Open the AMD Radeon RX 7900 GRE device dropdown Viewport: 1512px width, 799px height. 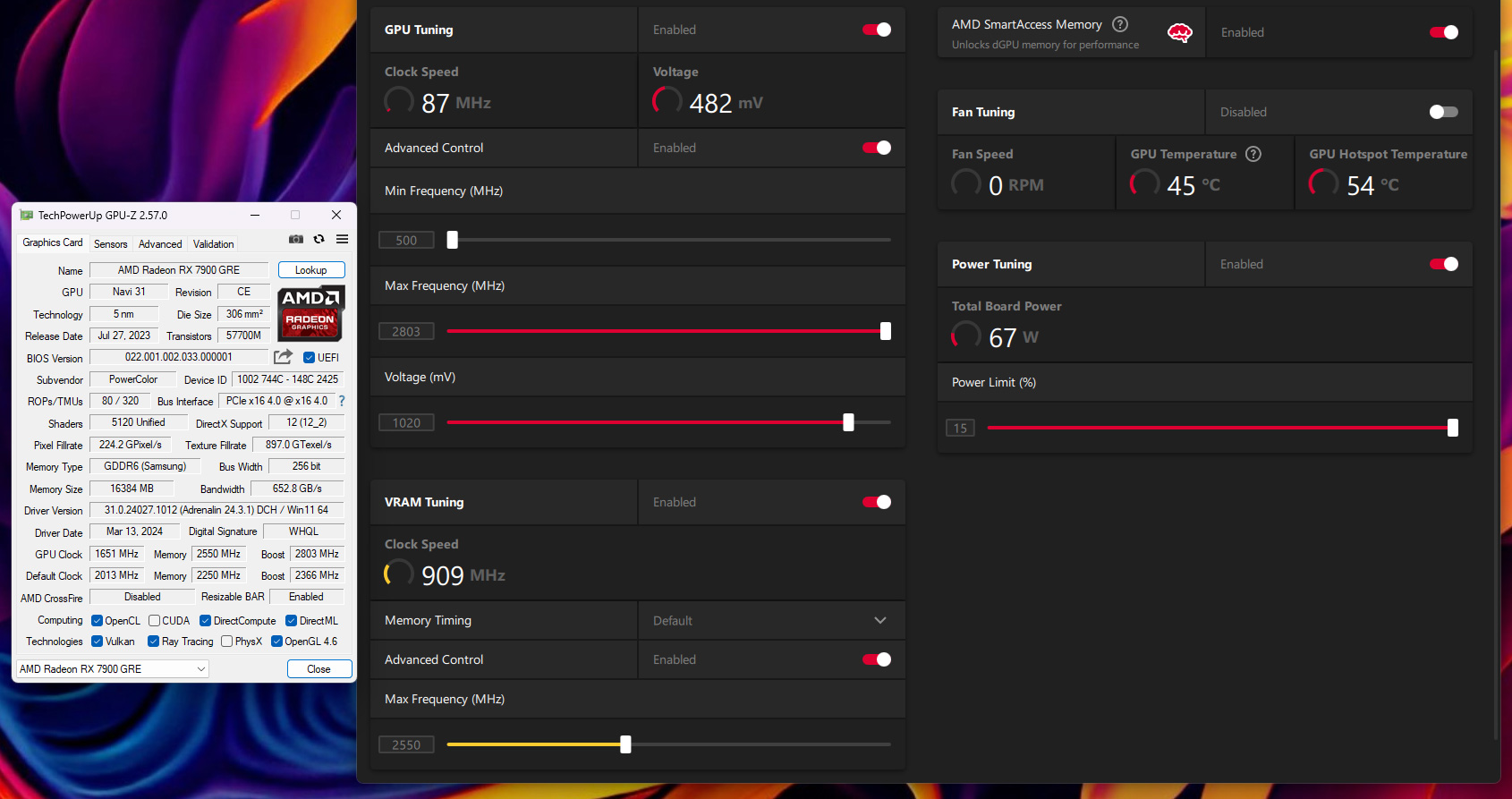pyautogui.click(x=113, y=669)
